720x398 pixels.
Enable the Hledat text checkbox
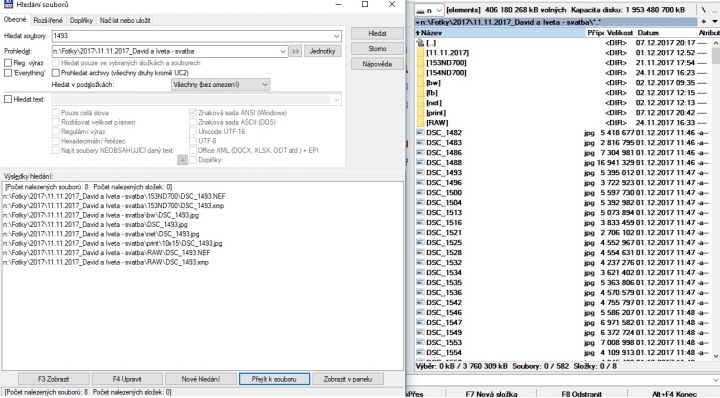pyautogui.click(x=8, y=99)
